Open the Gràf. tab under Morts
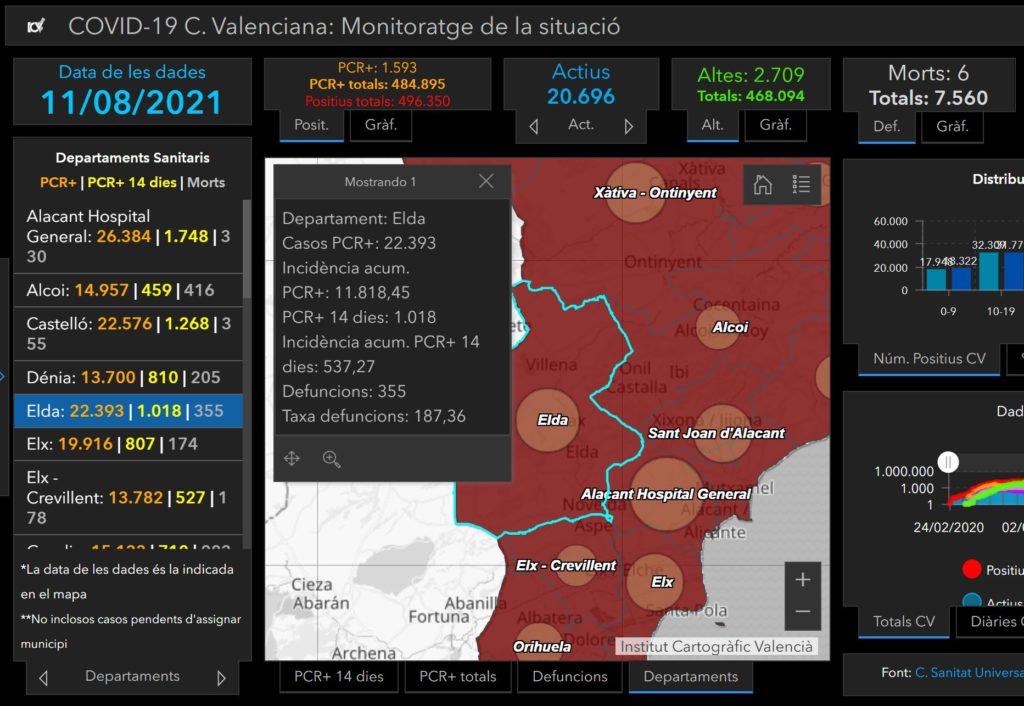This screenshot has width=1024, height=706. 952,127
